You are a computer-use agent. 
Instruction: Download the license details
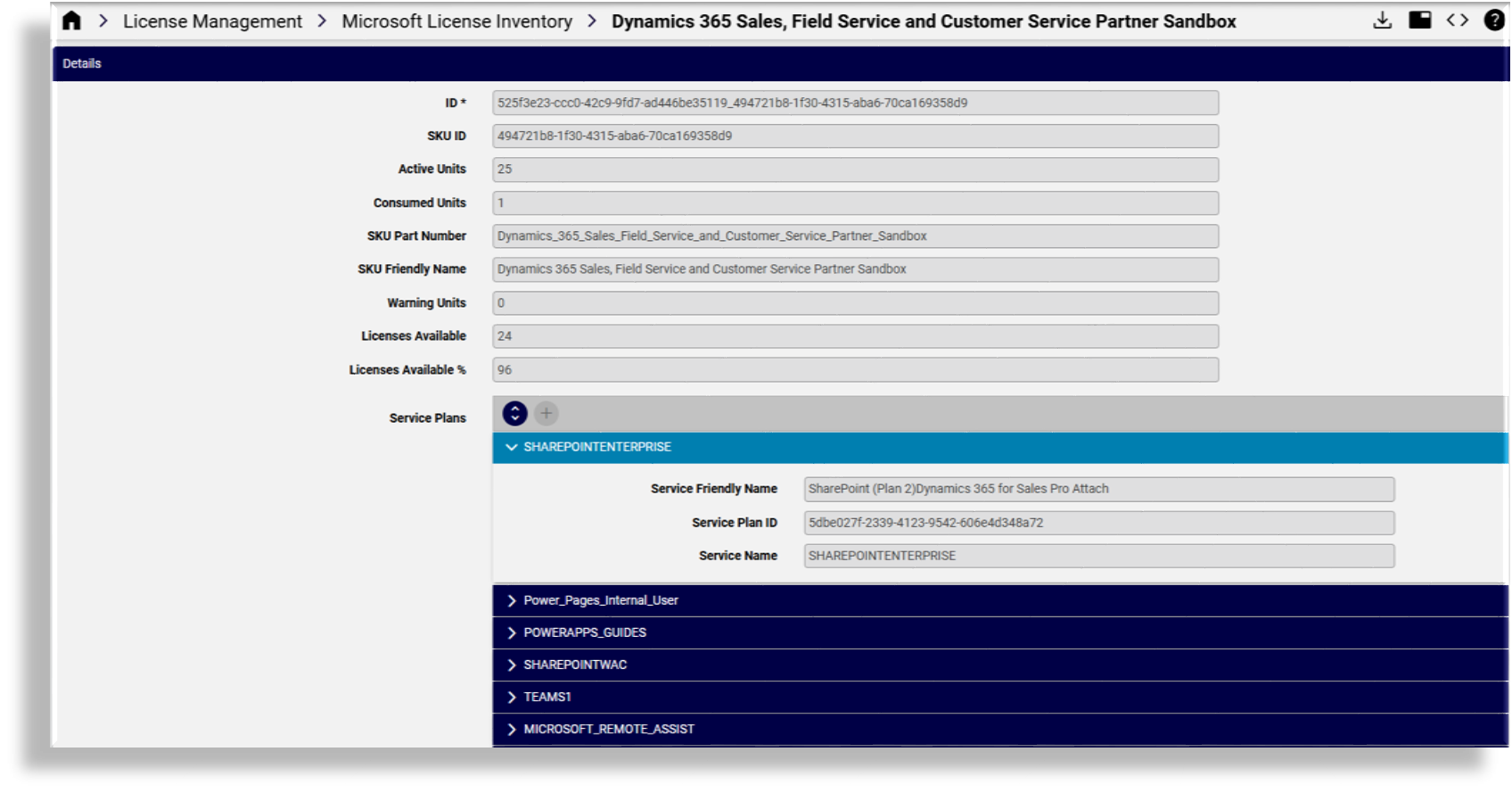click(1382, 21)
